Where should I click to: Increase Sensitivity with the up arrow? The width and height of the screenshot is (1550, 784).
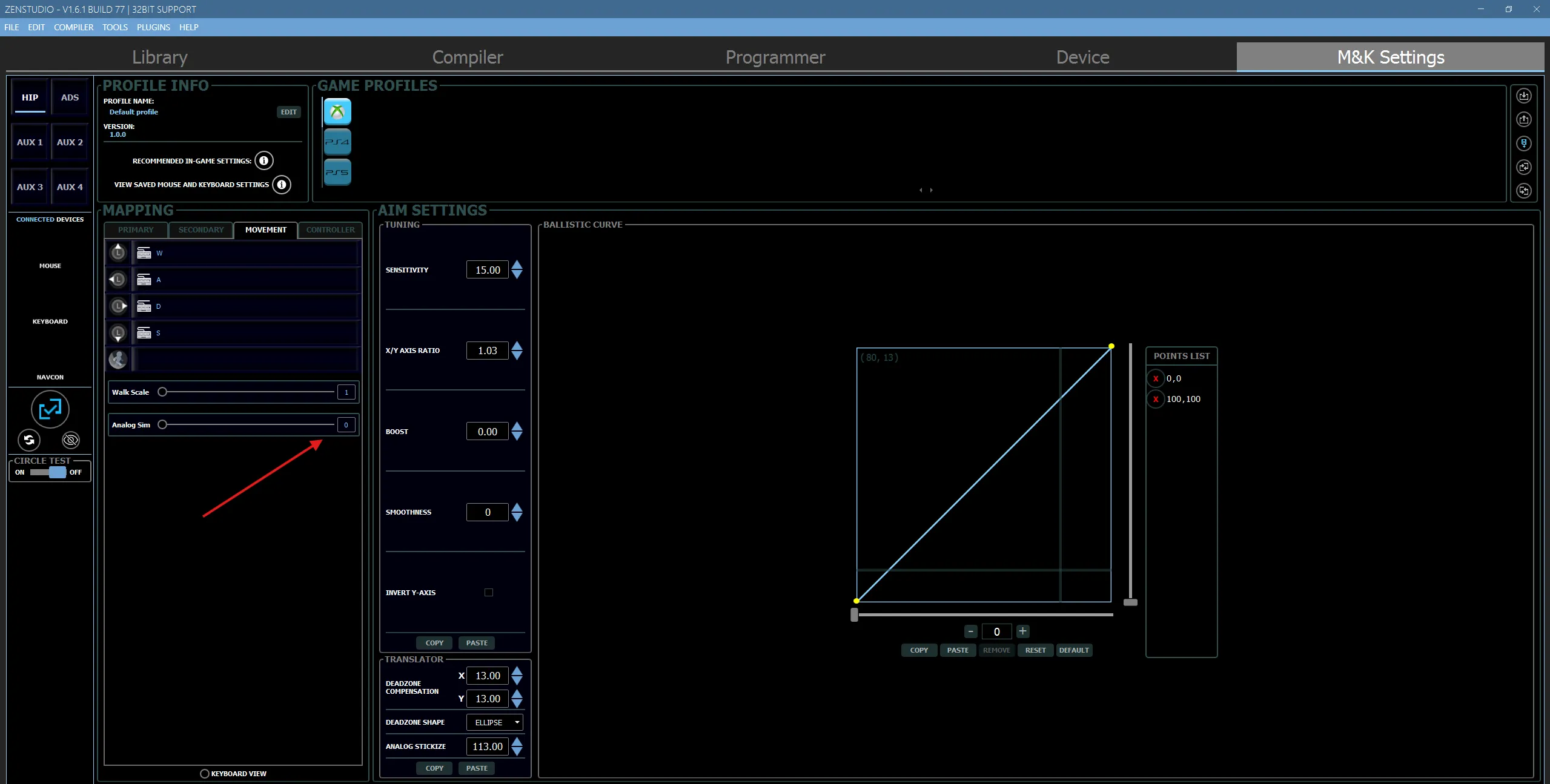[x=517, y=265]
